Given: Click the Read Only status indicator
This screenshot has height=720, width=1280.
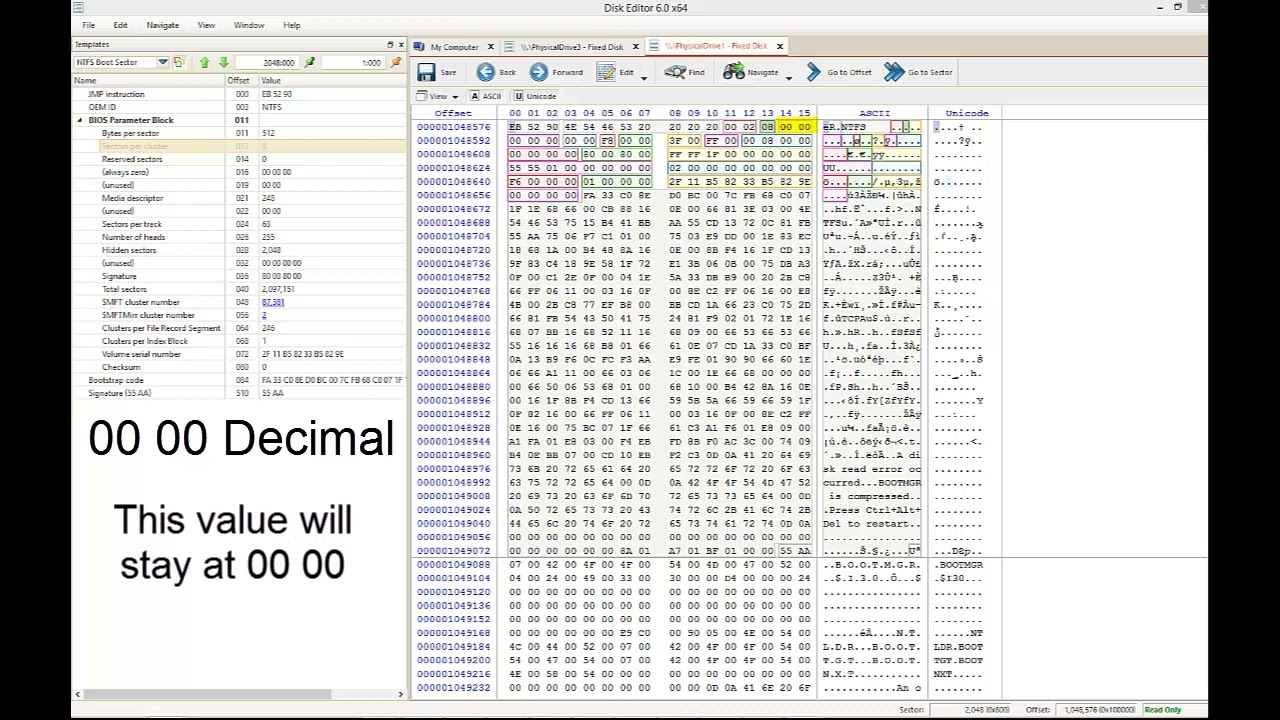Looking at the screenshot, I should point(1162,710).
